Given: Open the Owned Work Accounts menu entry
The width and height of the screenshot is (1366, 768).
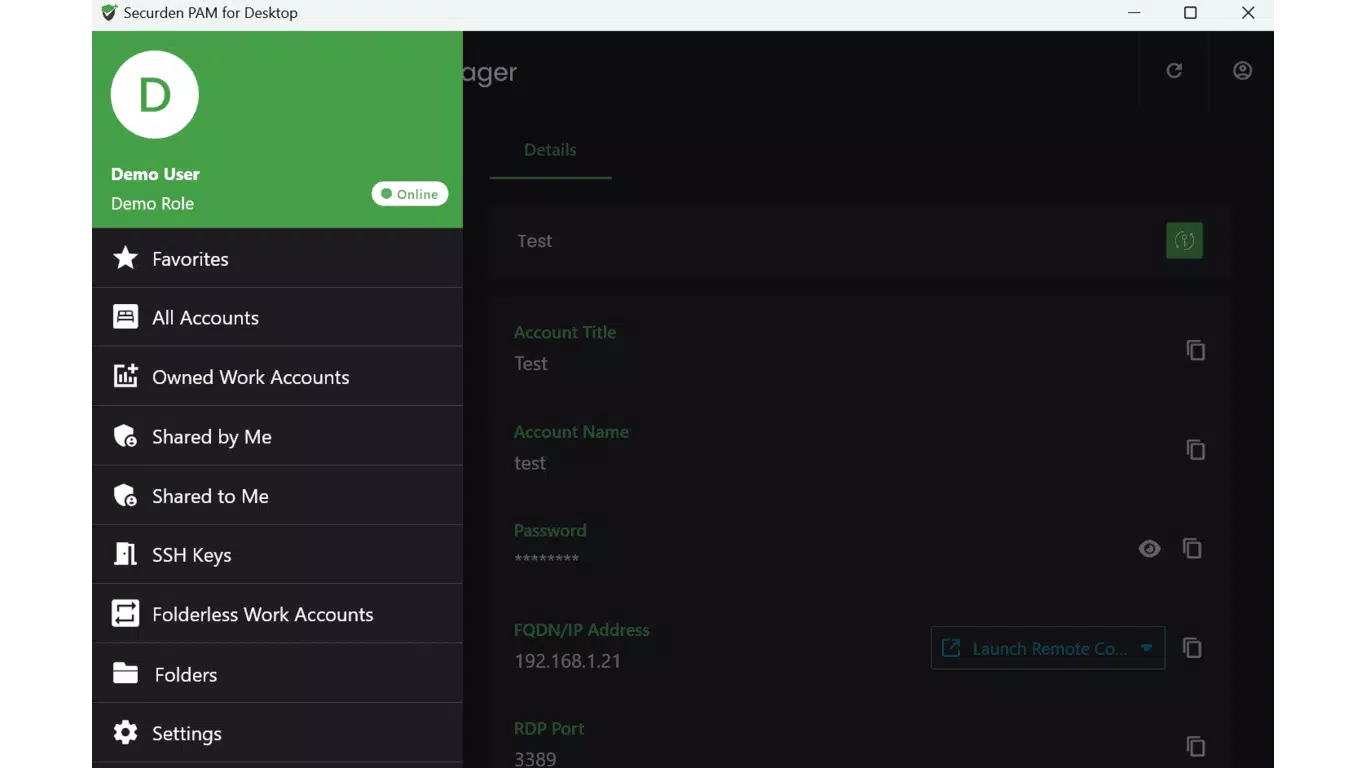Looking at the screenshot, I should (x=251, y=377).
